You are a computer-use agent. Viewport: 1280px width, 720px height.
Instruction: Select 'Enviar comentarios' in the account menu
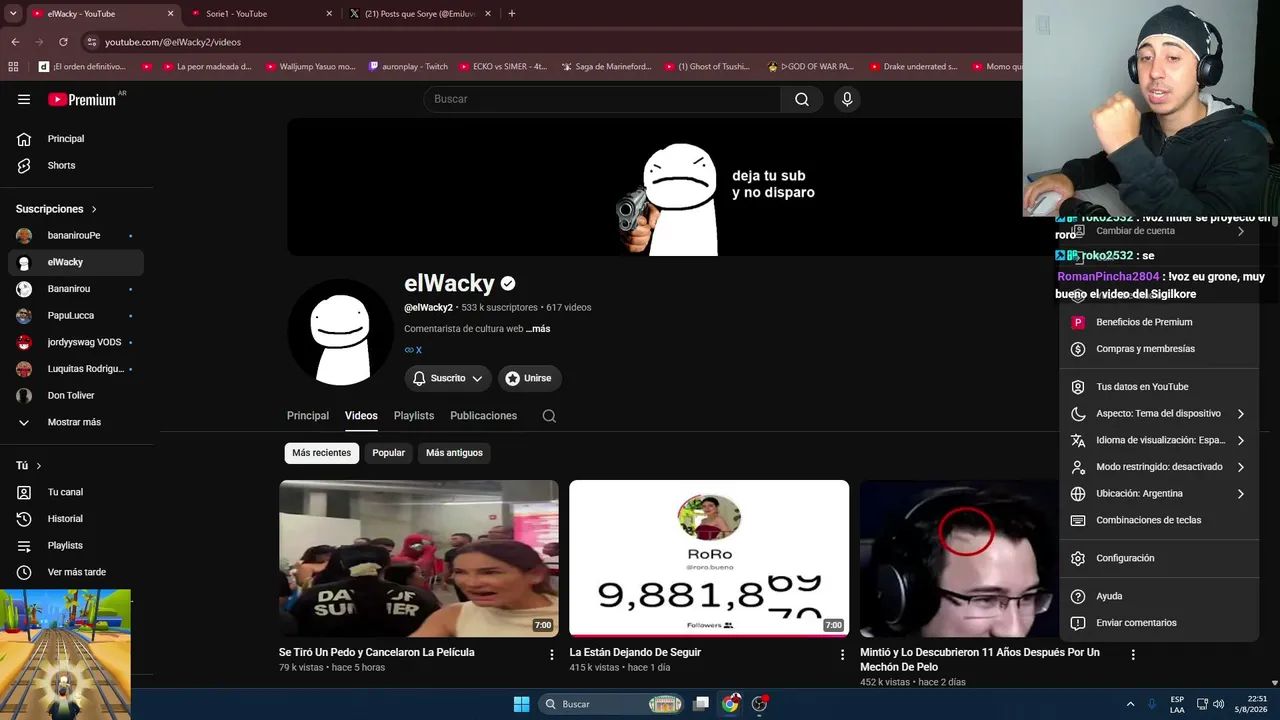pos(1160,623)
